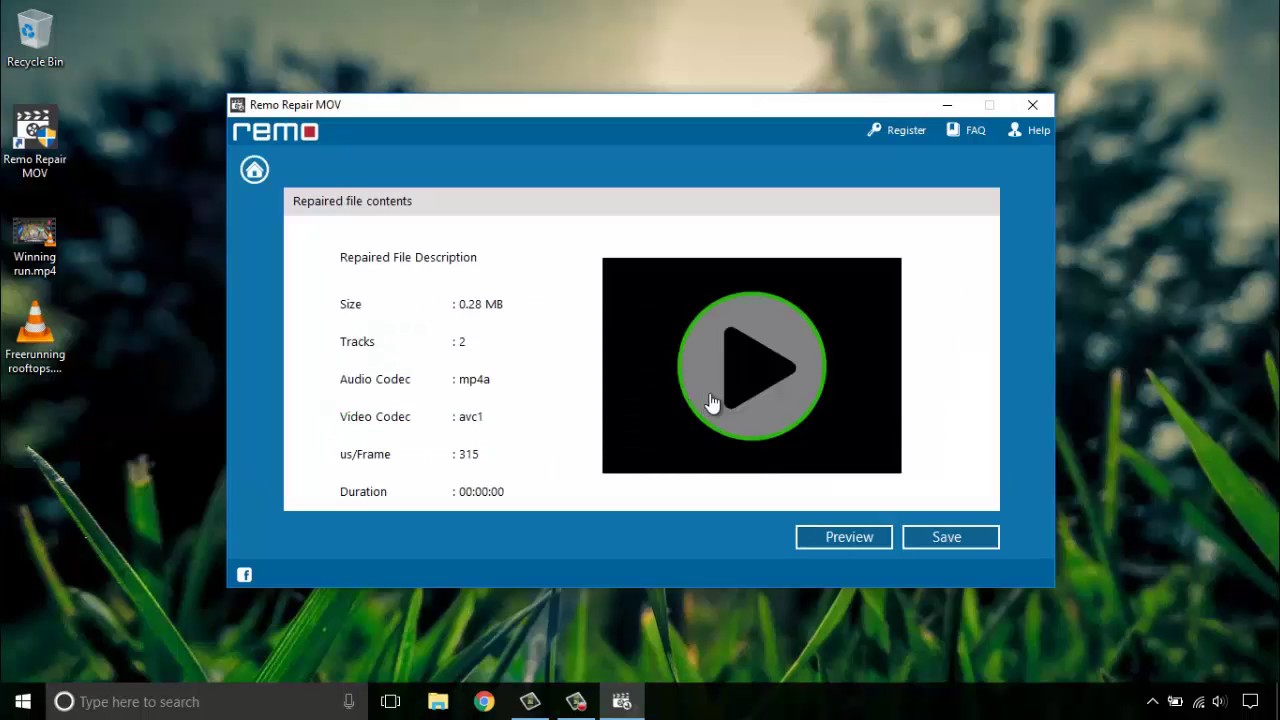Click the Tracks value 2
This screenshot has width=1280, height=720.
pos(462,342)
